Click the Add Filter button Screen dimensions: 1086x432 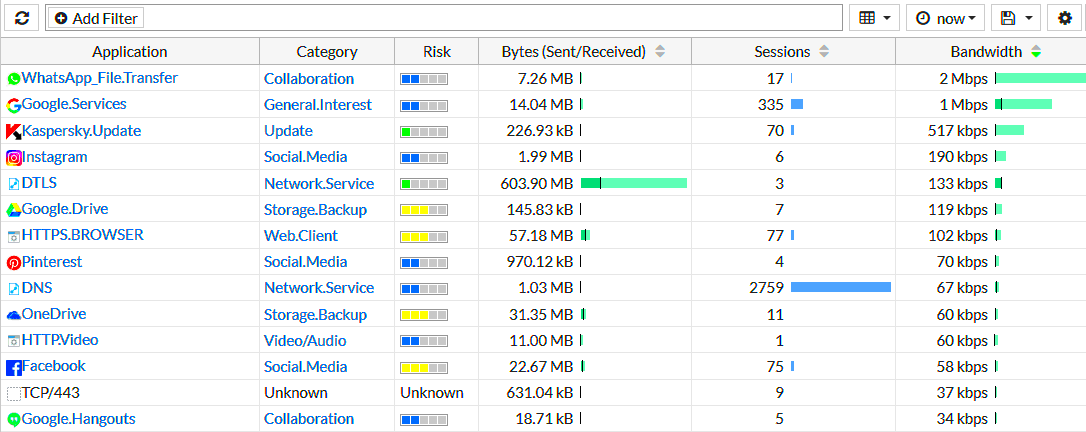(97, 19)
